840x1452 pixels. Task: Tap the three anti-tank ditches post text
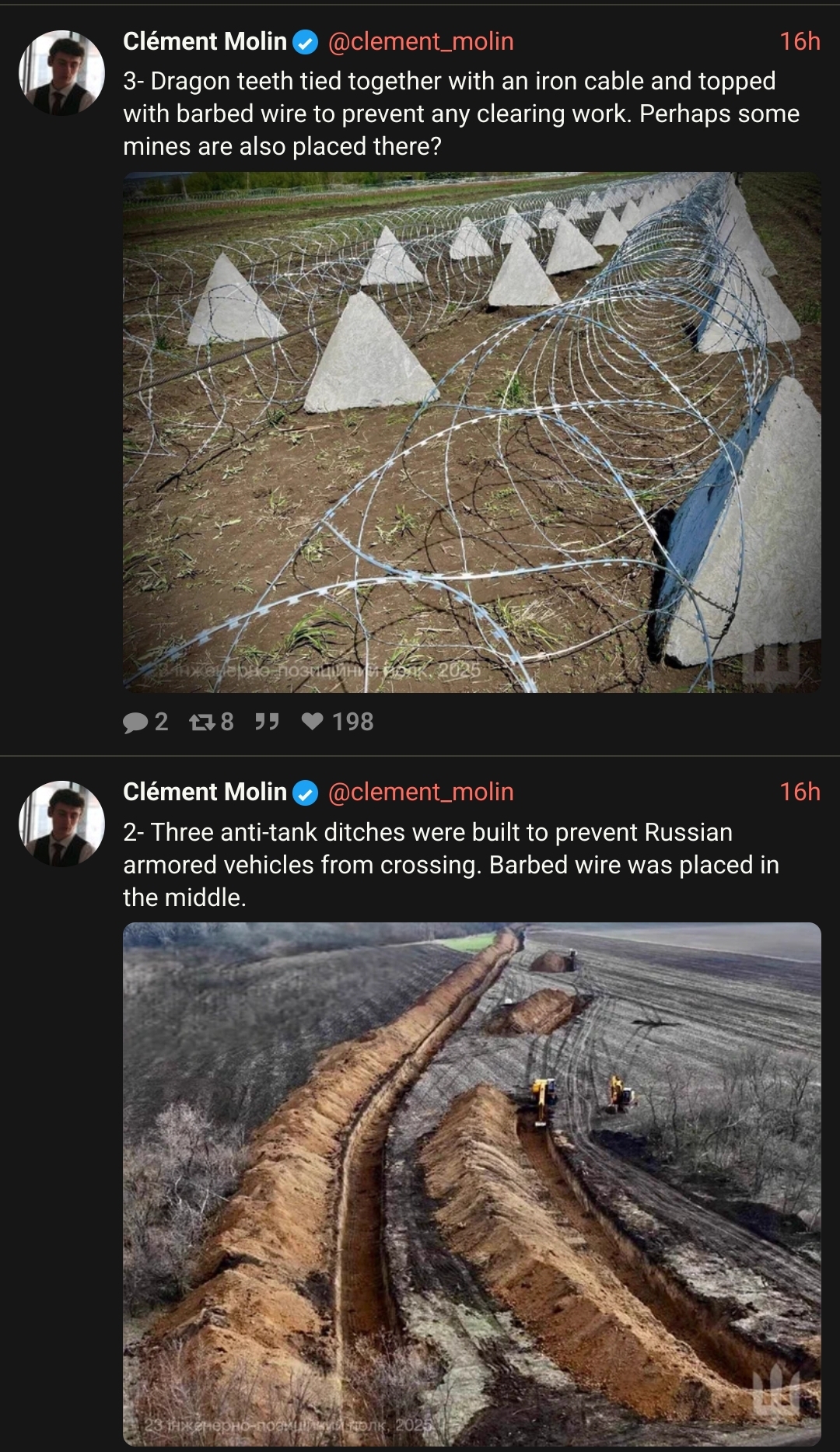[x=451, y=865]
